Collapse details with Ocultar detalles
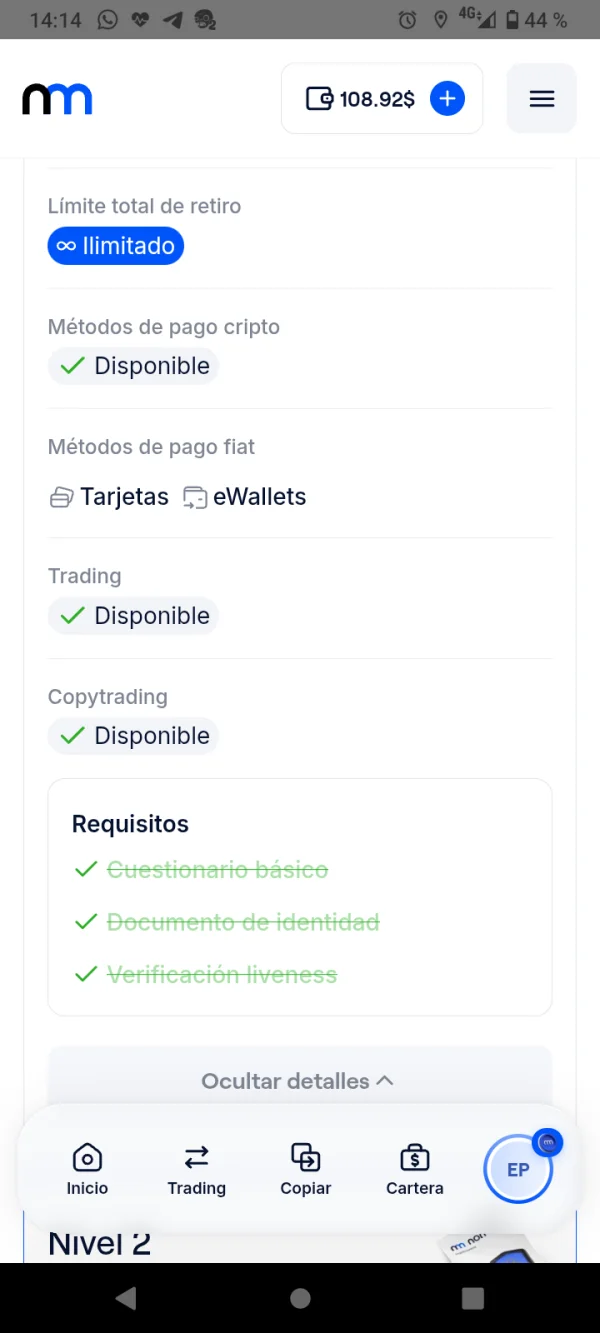 point(298,1081)
